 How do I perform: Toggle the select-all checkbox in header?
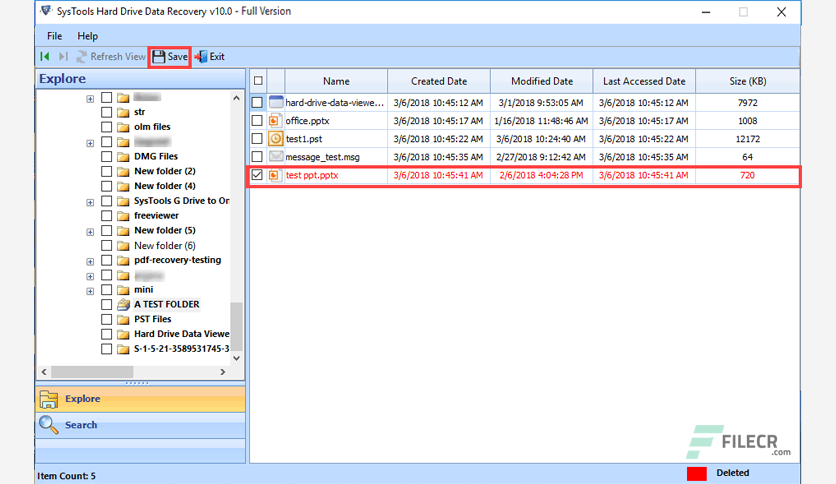coord(258,81)
